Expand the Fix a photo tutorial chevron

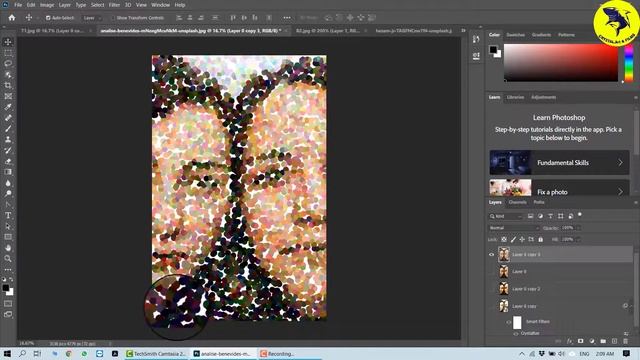coord(620,191)
